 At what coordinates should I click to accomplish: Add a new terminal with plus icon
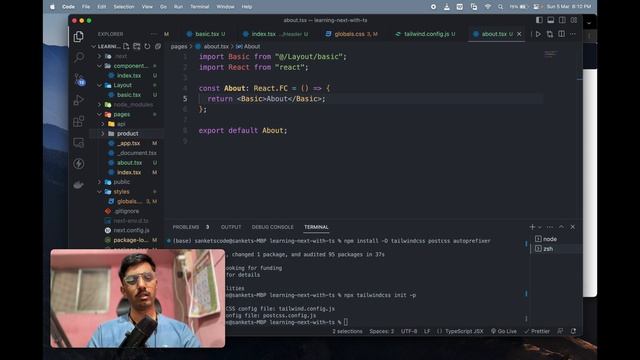(x=532, y=227)
